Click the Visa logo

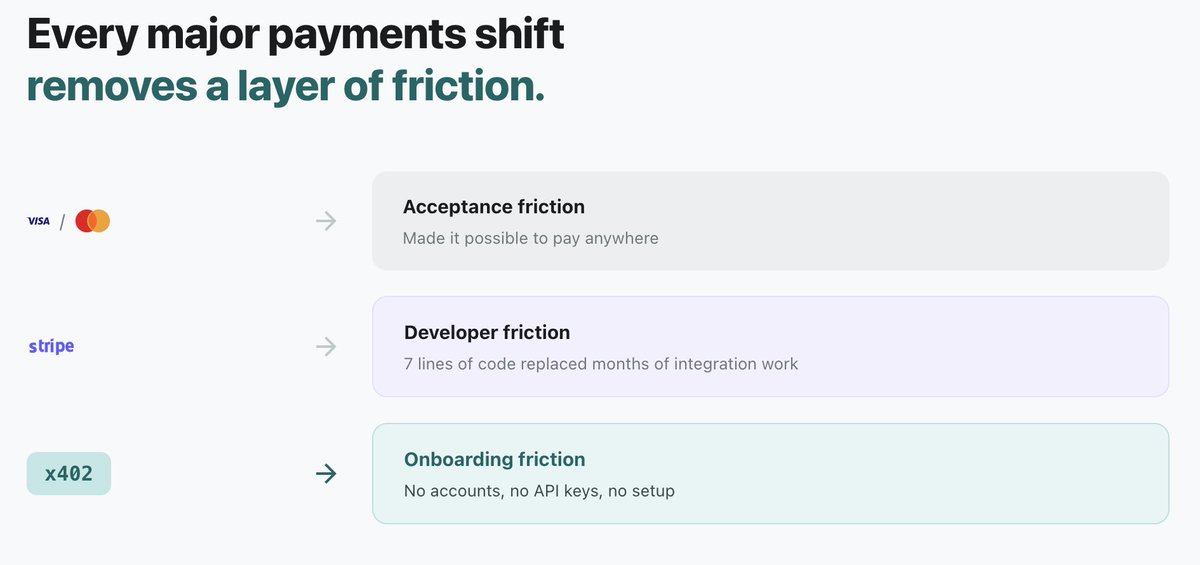tap(38, 221)
